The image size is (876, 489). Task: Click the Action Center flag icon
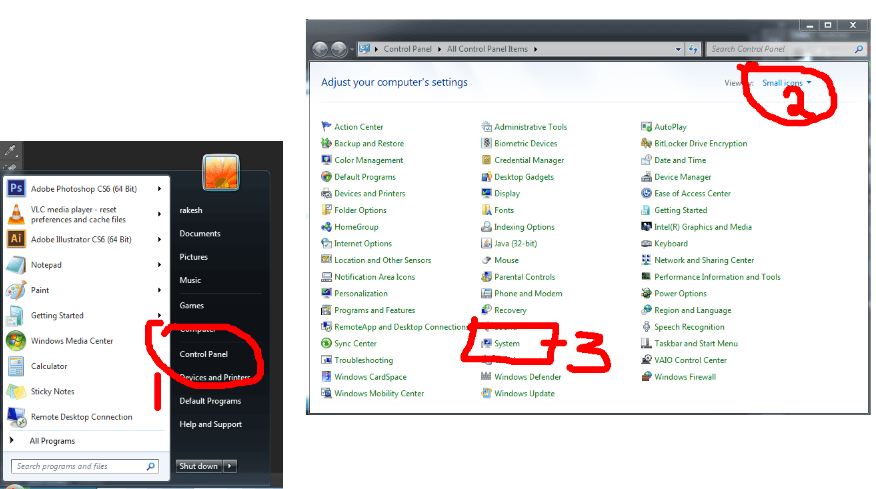pyautogui.click(x=326, y=127)
